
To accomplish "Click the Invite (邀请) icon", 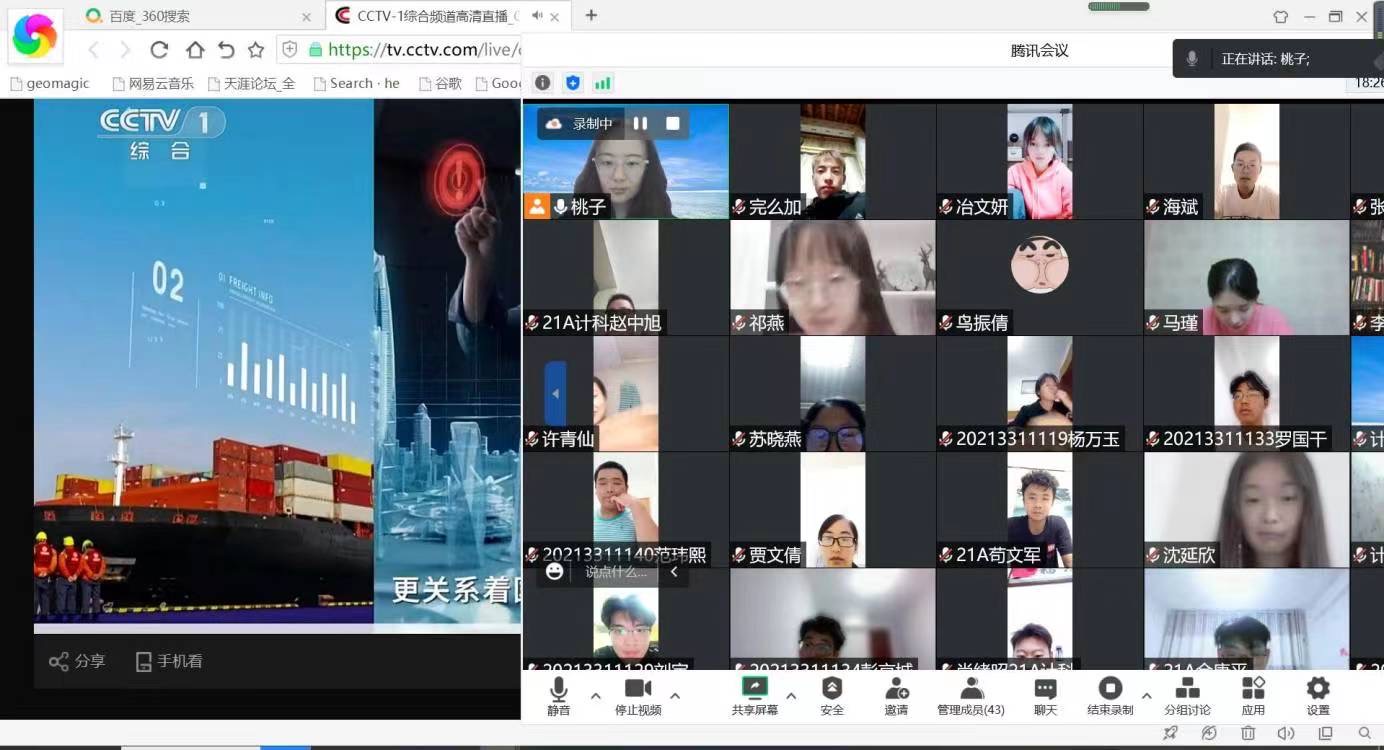I will (x=896, y=695).
